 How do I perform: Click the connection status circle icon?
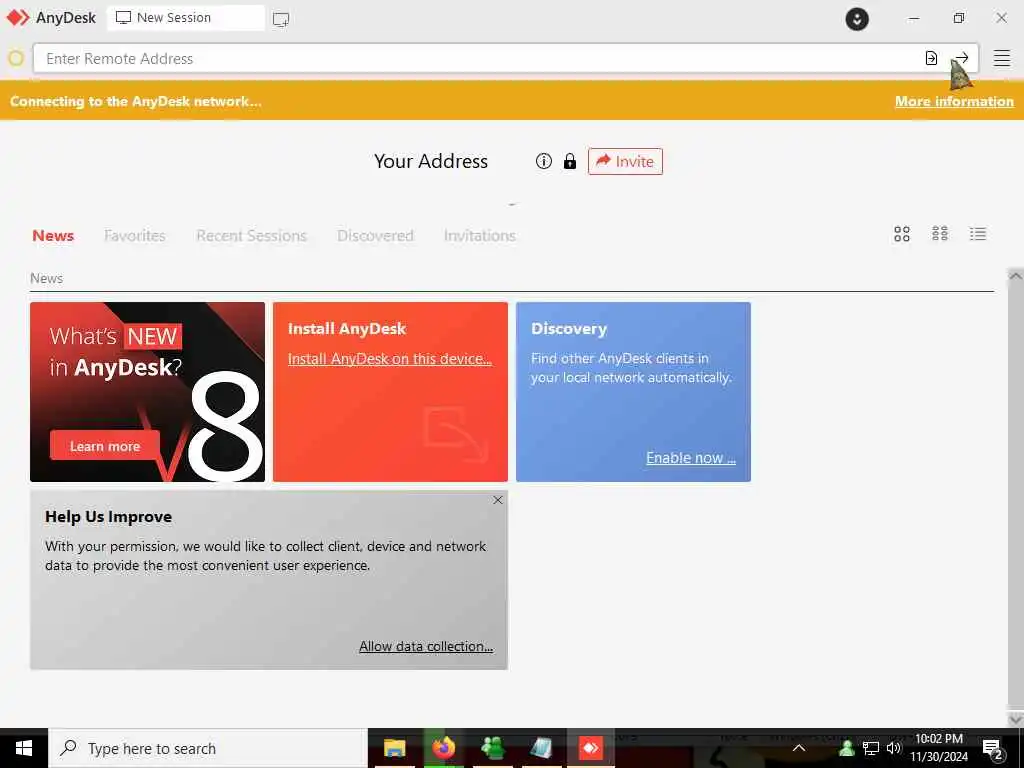(16, 59)
